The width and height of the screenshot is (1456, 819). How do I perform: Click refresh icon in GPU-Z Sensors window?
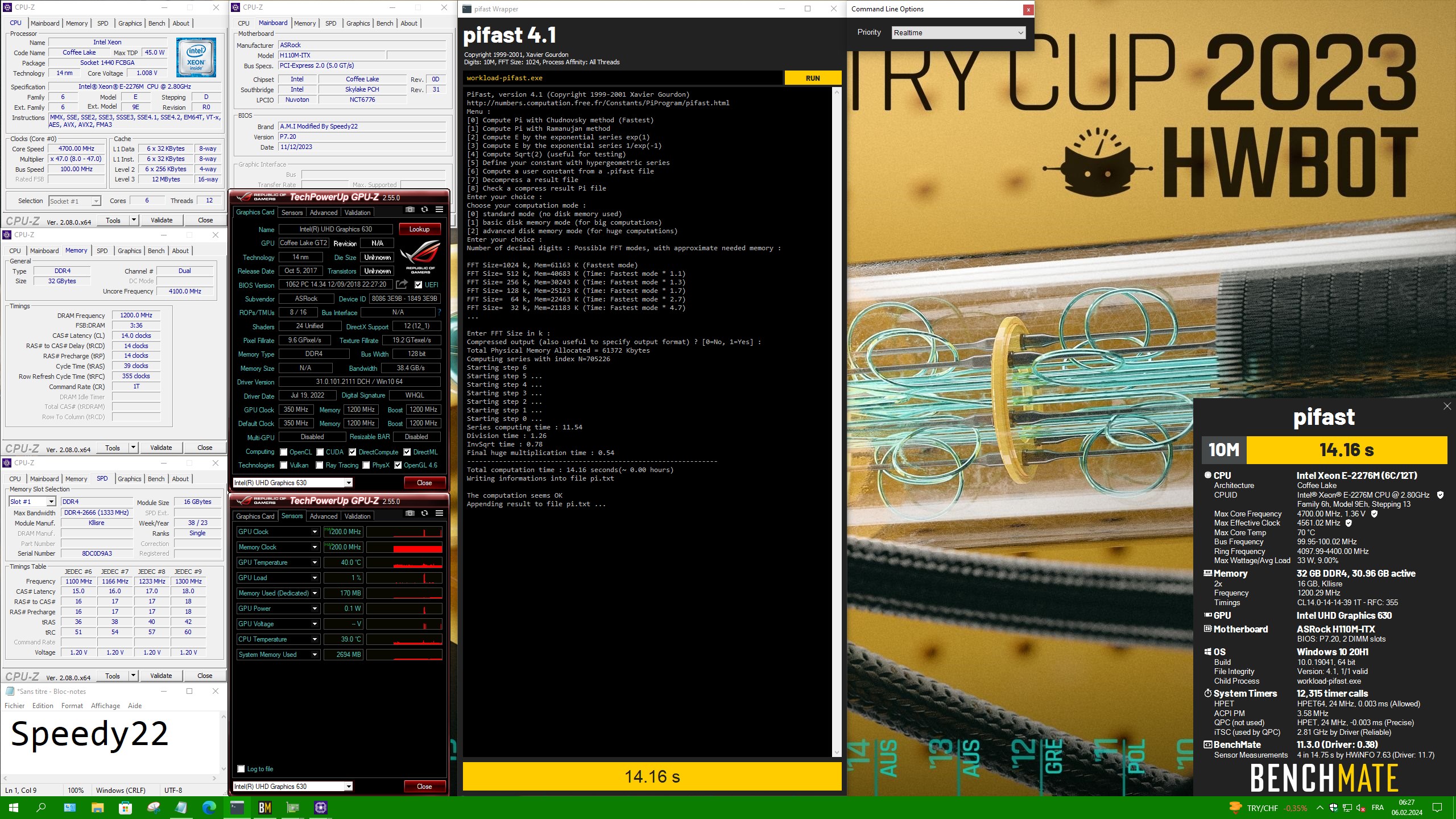coord(424,514)
